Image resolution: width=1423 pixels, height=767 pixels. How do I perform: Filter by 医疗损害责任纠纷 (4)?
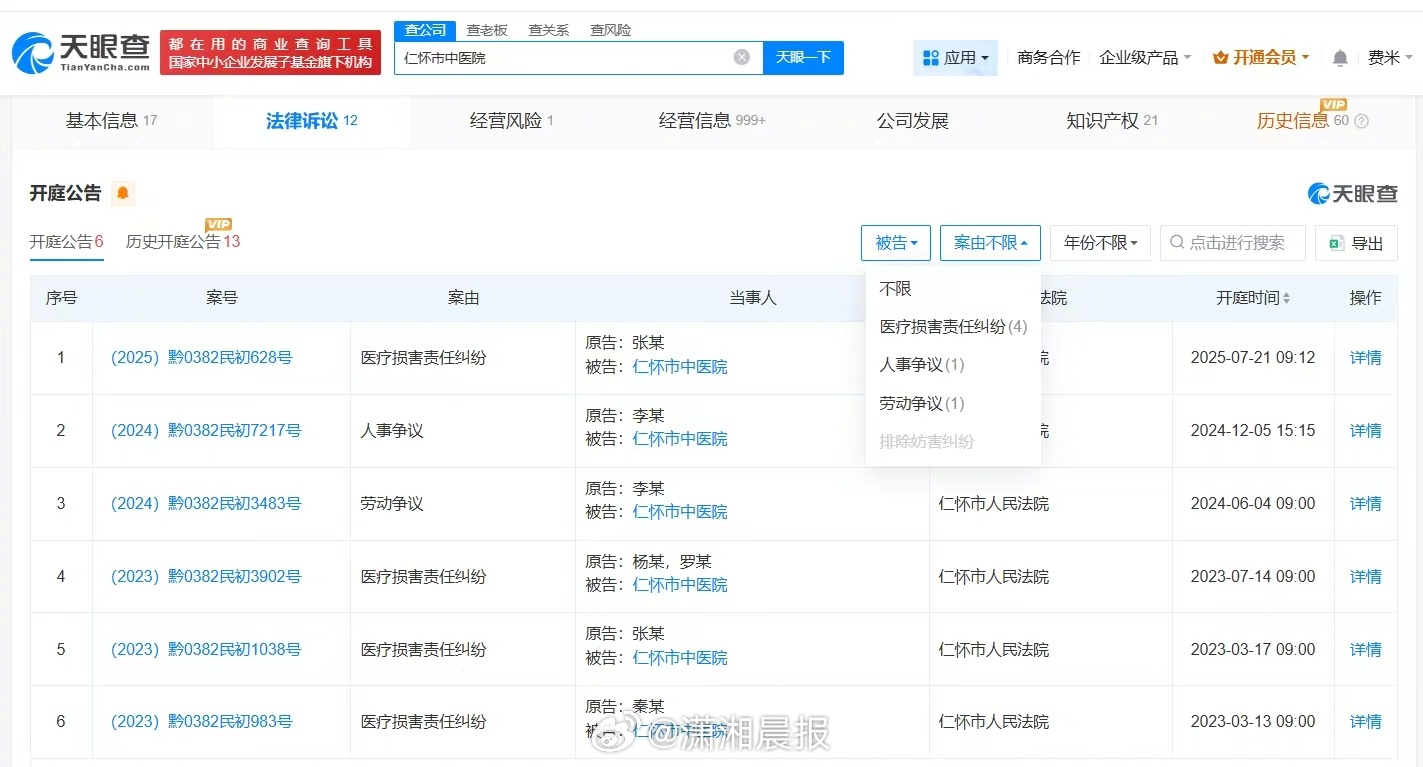[x=953, y=327]
